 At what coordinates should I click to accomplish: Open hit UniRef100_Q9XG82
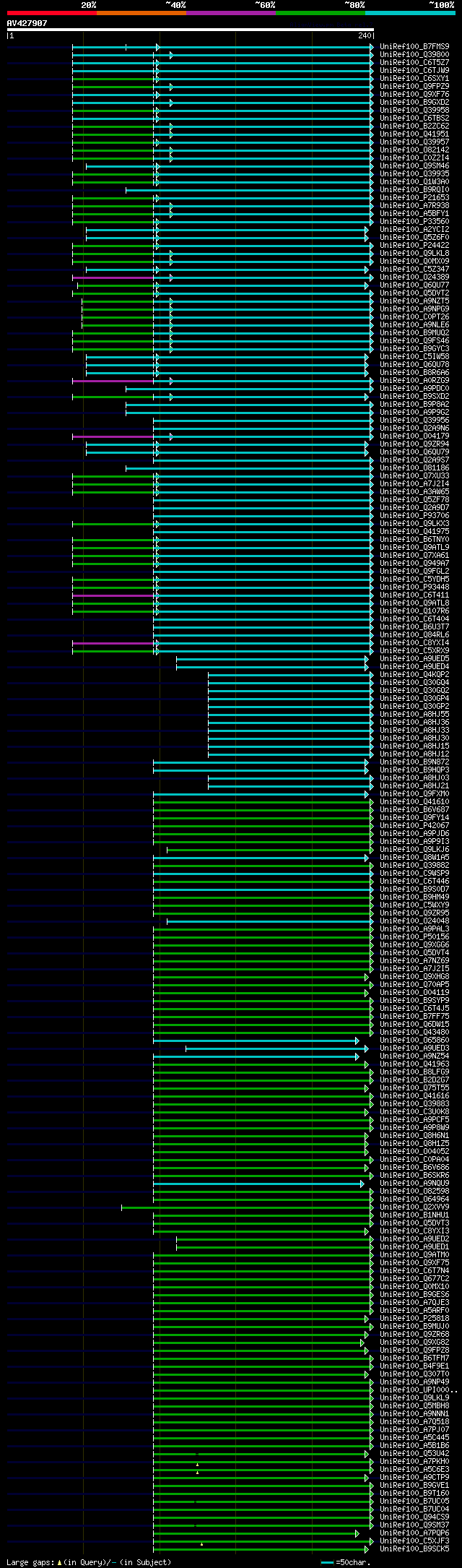coord(414,1342)
